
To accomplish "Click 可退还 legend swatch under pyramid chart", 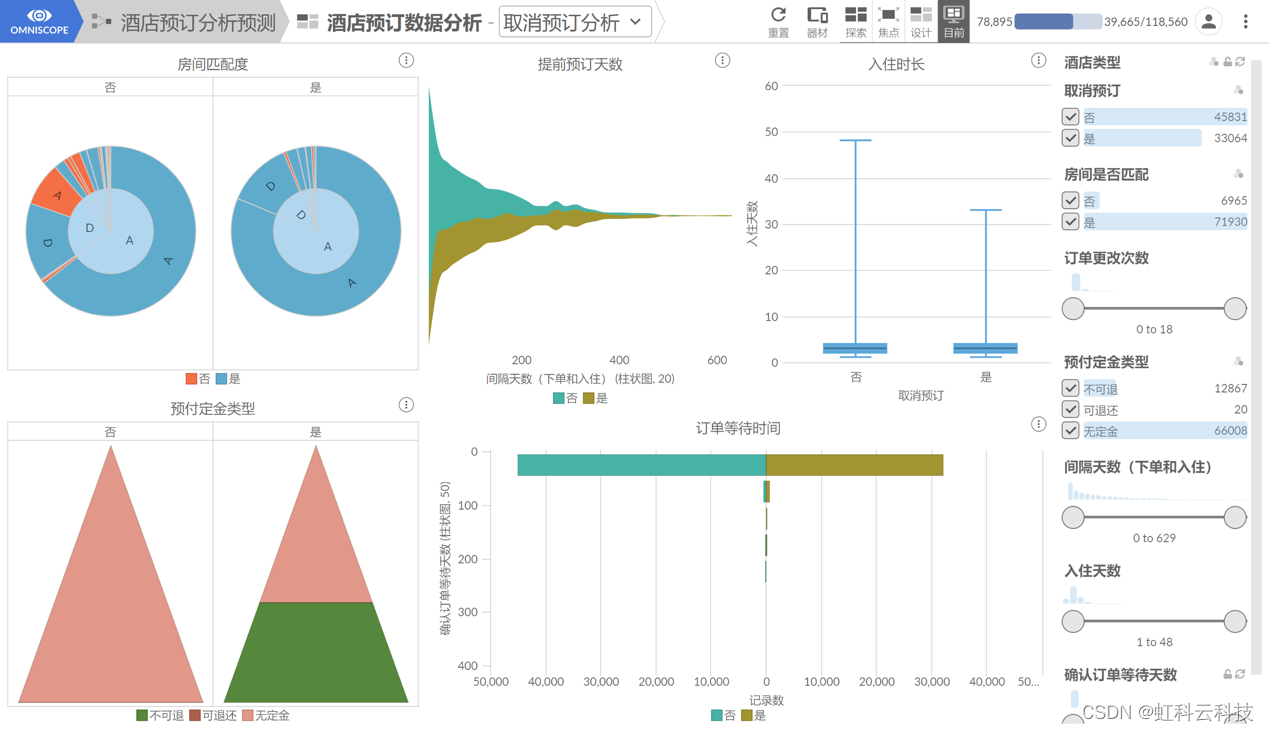I will pos(195,715).
